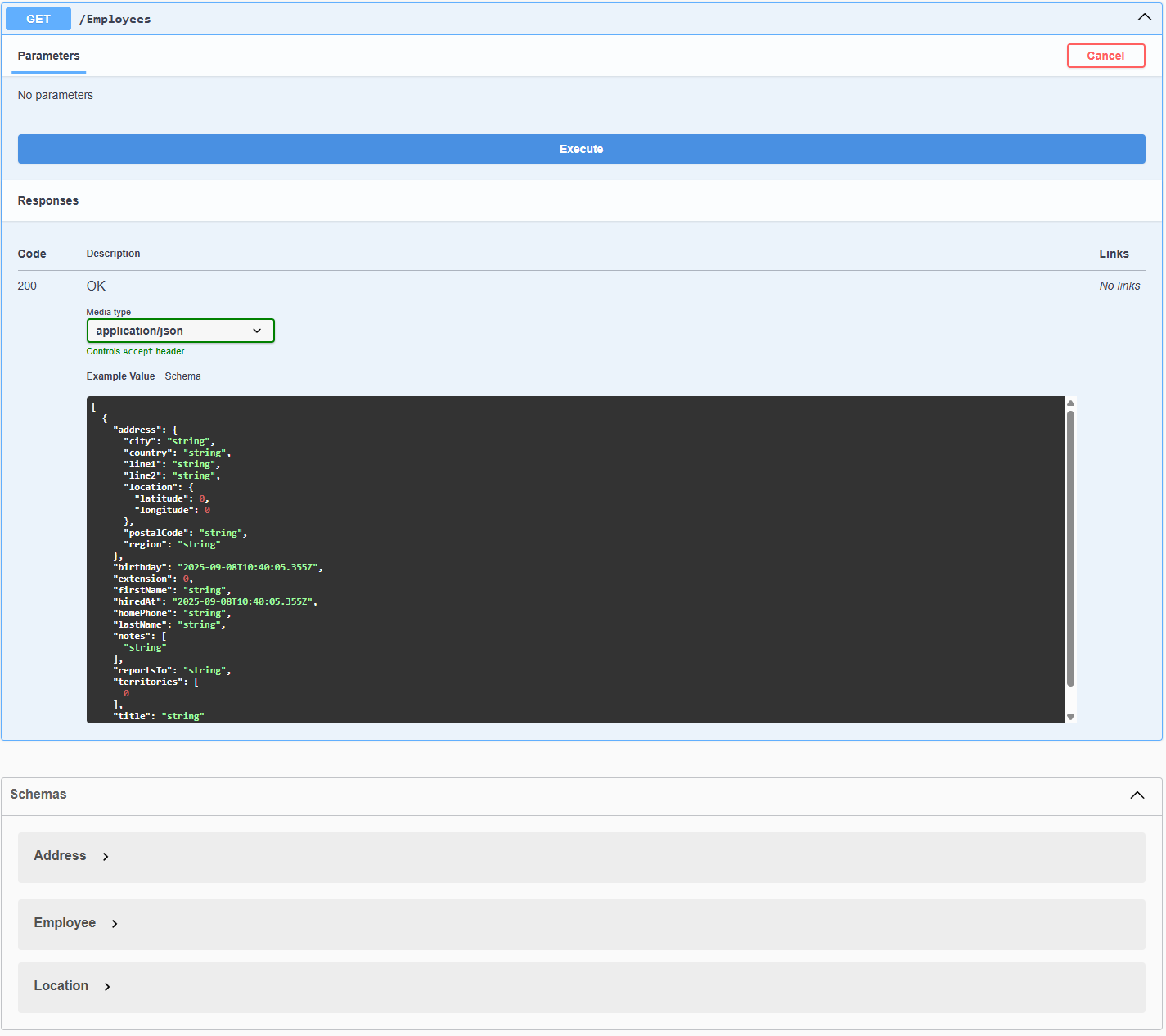Click the "notes" key in example JSON
The height and width of the screenshot is (1036, 1166).
[x=131, y=636]
